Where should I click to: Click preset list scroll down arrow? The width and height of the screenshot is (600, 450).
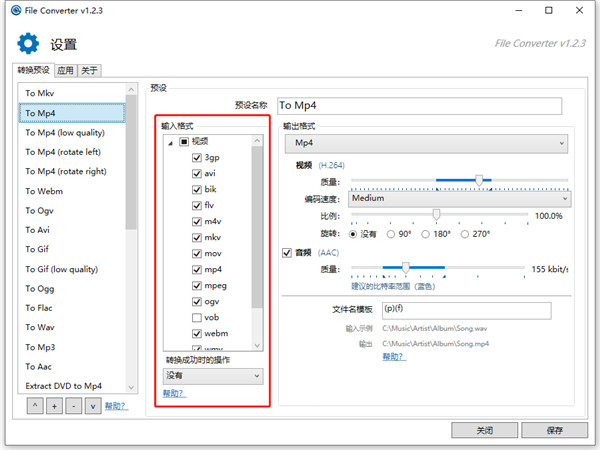(131, 387)
